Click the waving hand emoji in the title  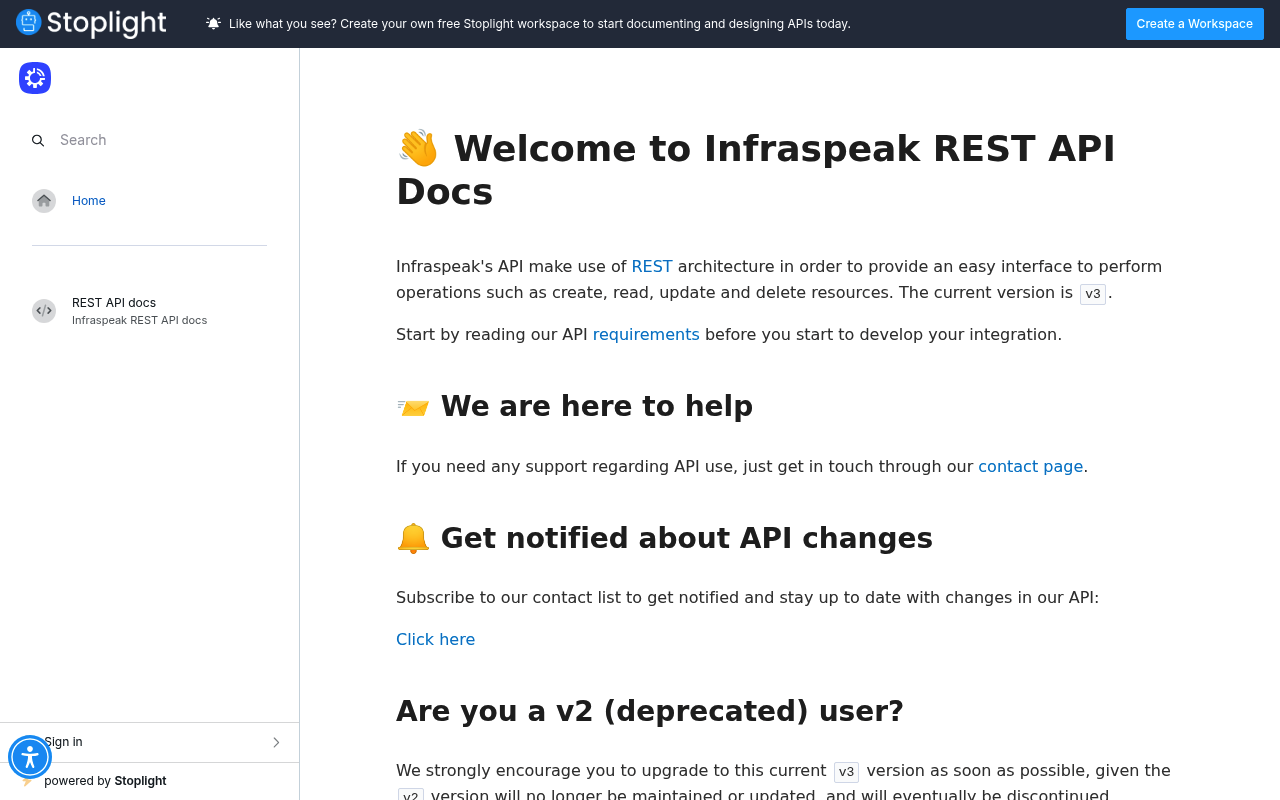click(x=418, y=148)
